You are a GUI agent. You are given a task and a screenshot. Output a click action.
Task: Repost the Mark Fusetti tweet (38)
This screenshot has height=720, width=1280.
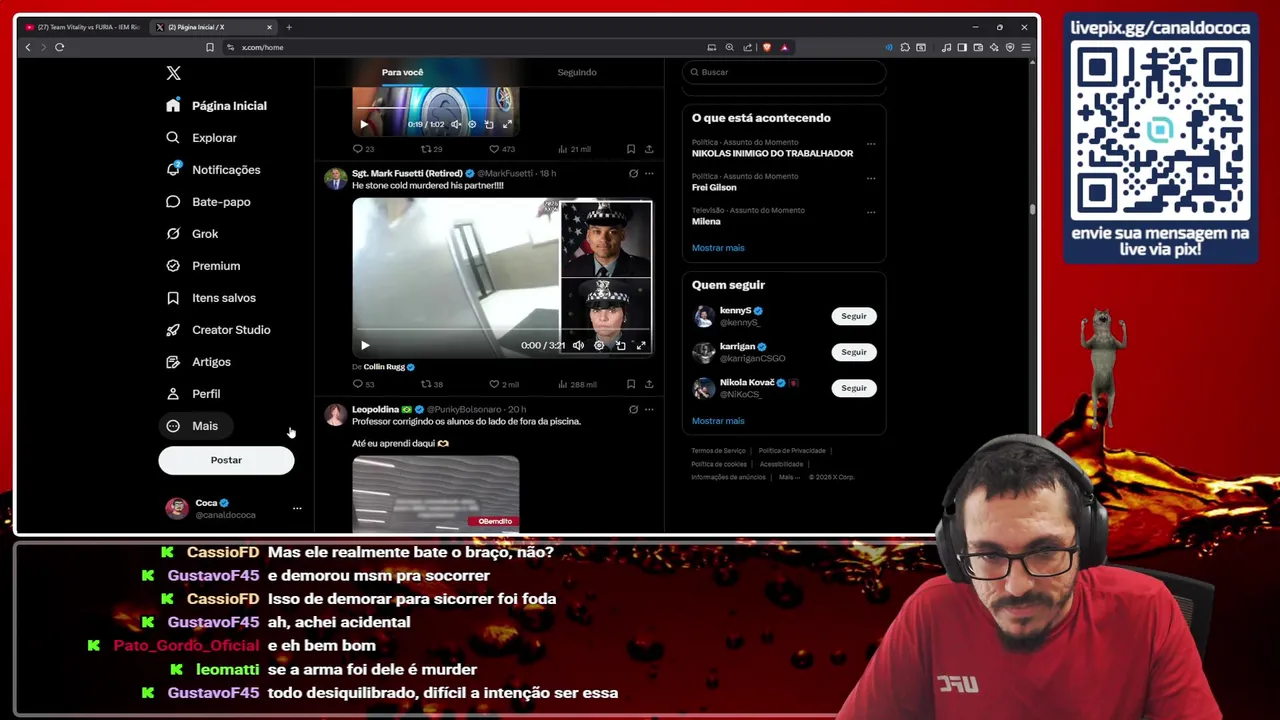[x=432, y=384]
